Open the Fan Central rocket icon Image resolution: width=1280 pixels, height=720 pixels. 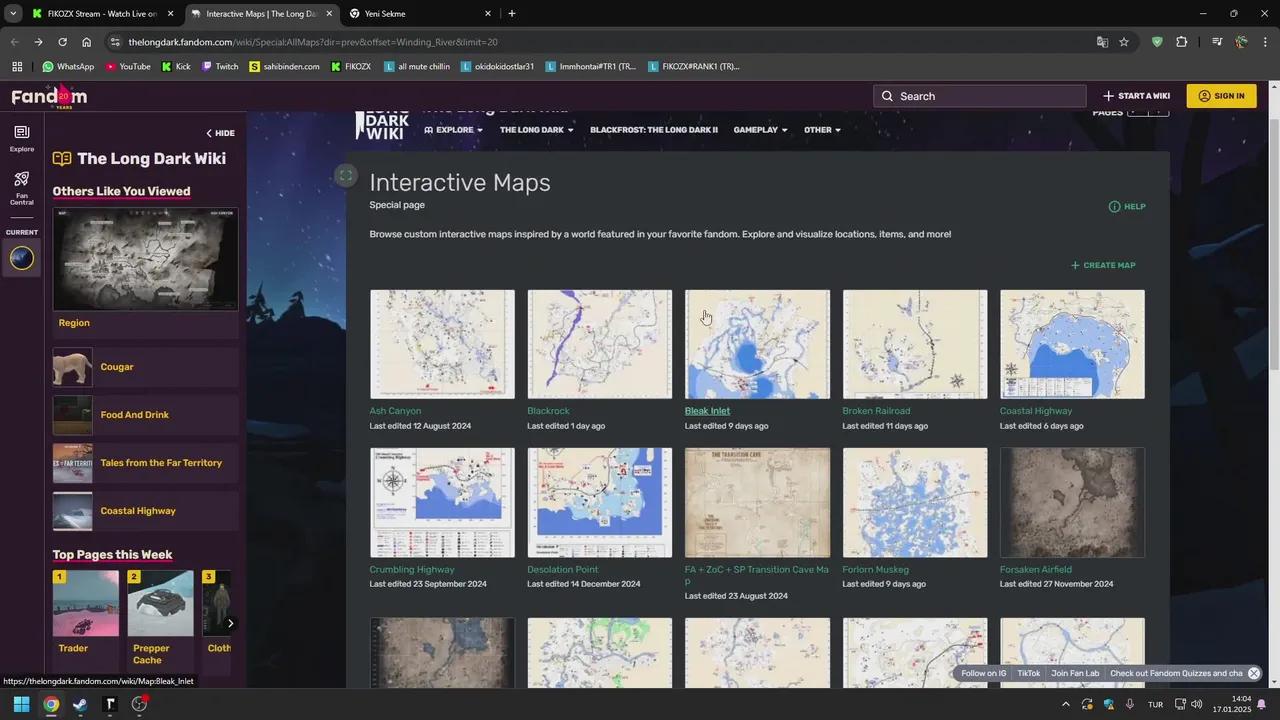(x=22, y=186)
